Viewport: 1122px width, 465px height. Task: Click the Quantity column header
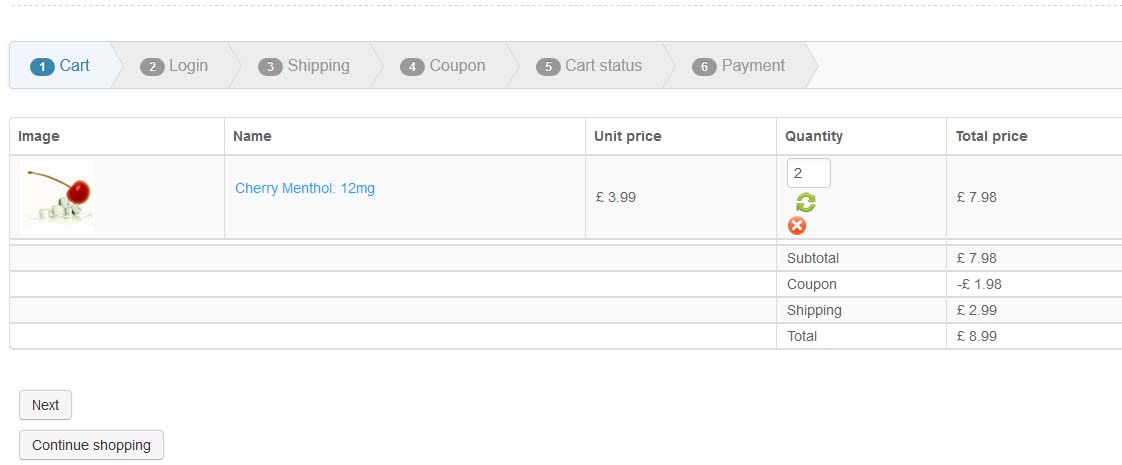814,136
